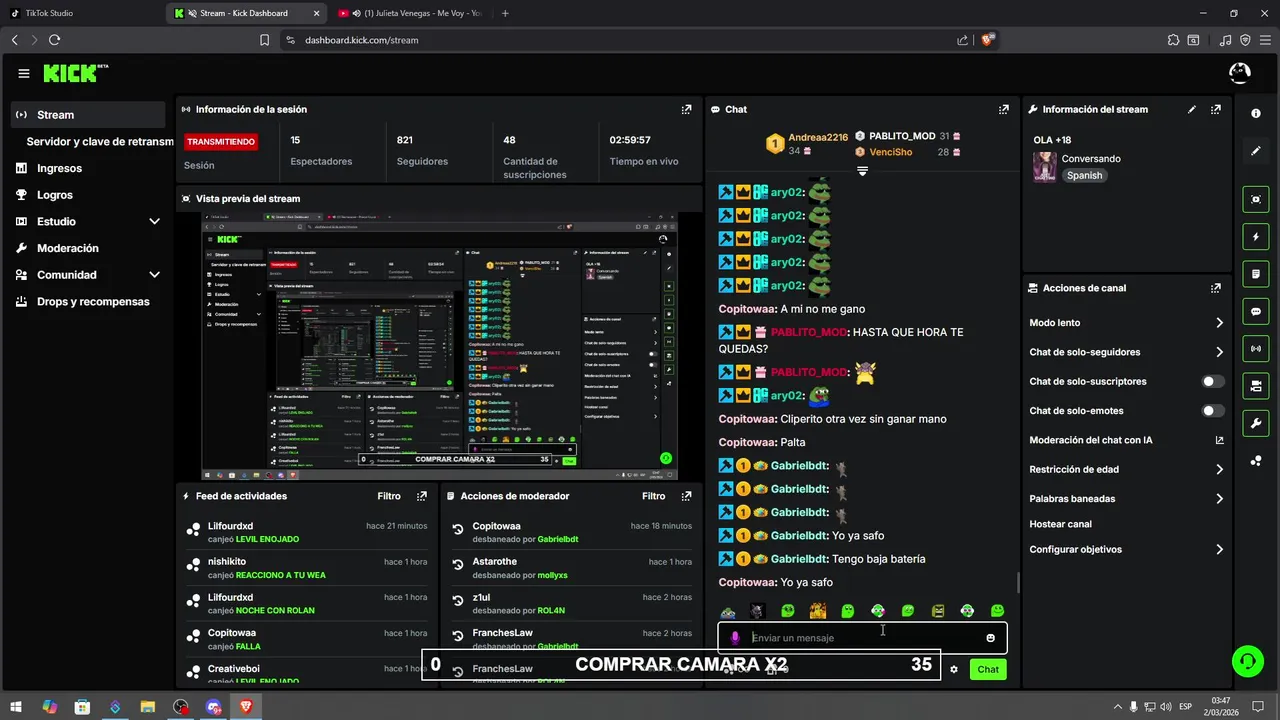The width and height of the screenshot is (1280, 720).
Task: Open Configurar objetivos options
Action: (1127, 549)
